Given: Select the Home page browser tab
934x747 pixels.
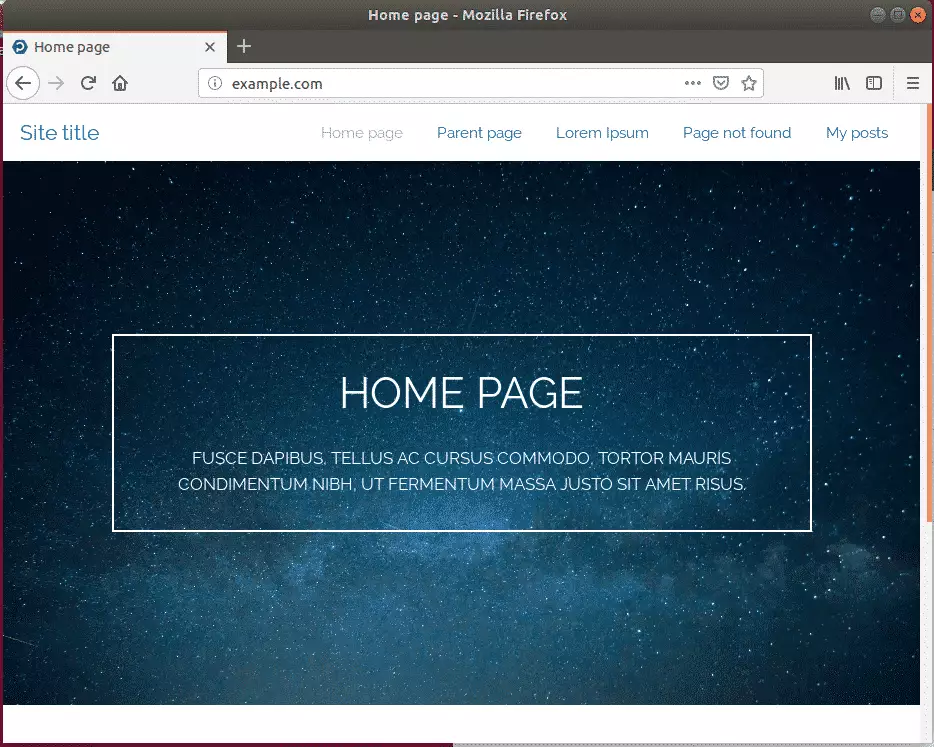Looking at the screenshot, I should (x=114, y=47).
